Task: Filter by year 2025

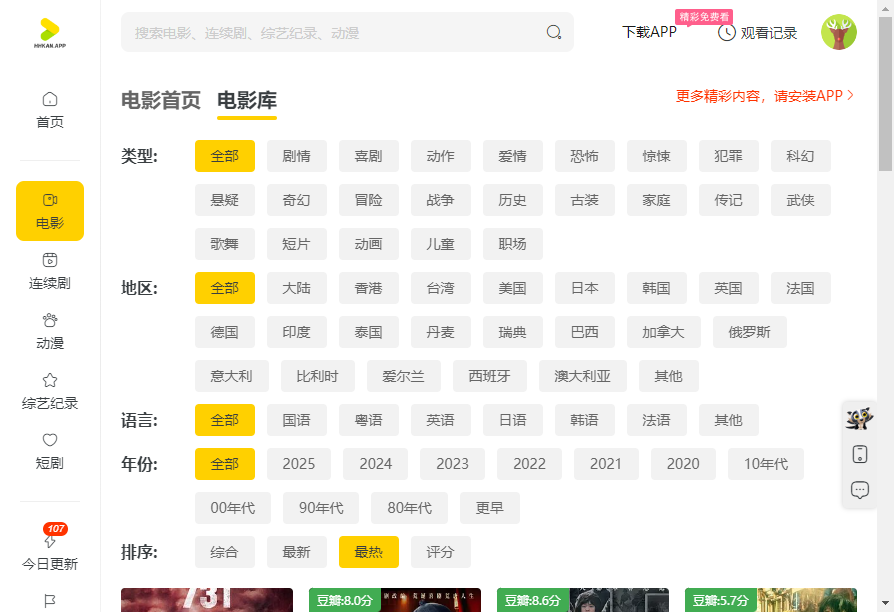Action: click(x=299, y=464)
